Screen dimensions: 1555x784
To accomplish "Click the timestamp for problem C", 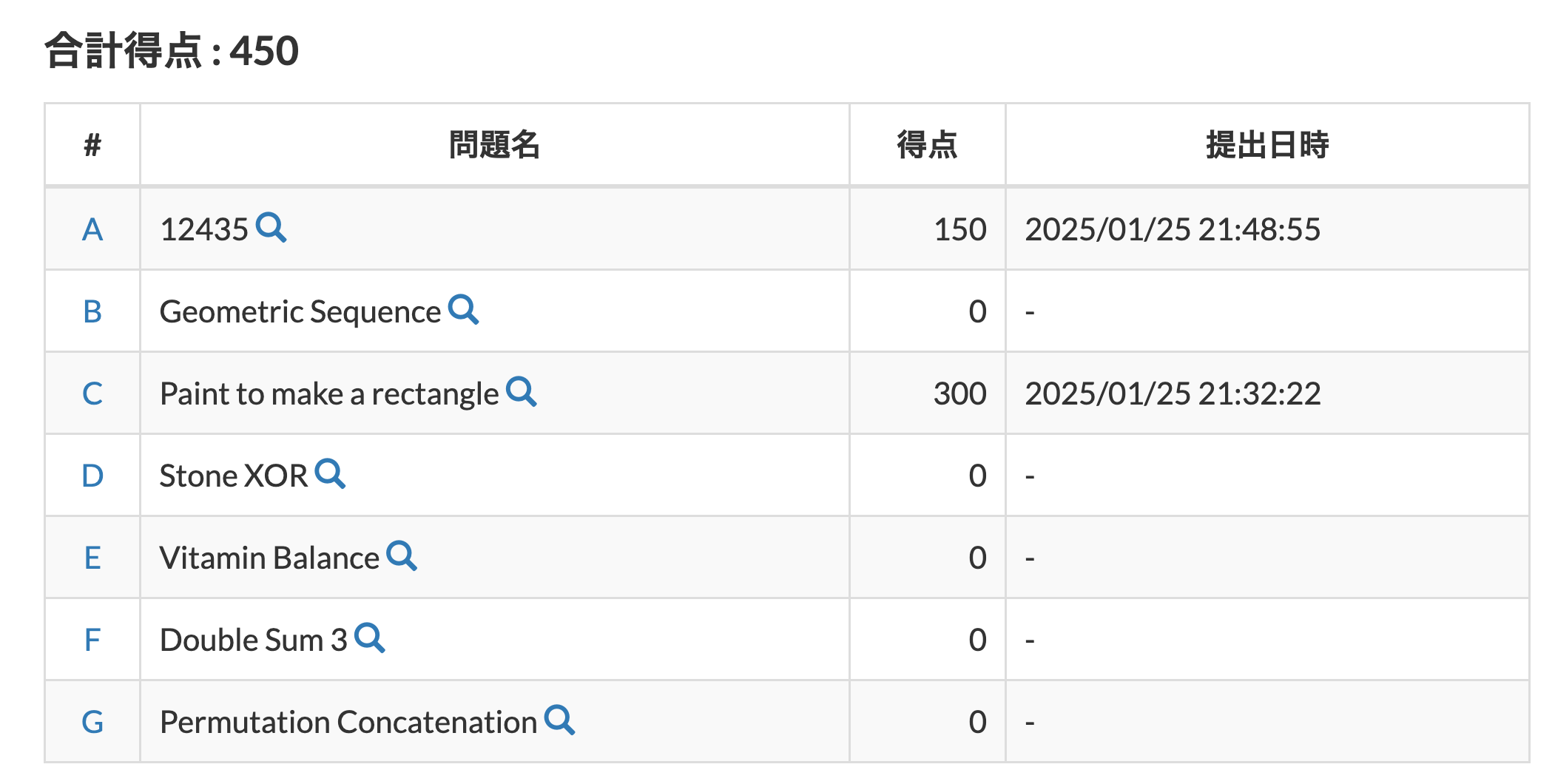I will (x=1173, y=393).
